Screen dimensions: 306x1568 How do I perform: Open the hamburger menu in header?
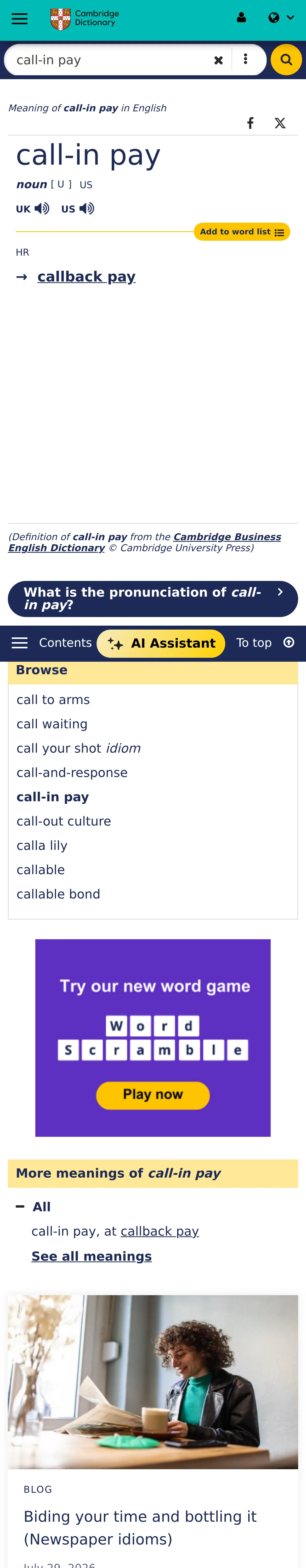20,18
